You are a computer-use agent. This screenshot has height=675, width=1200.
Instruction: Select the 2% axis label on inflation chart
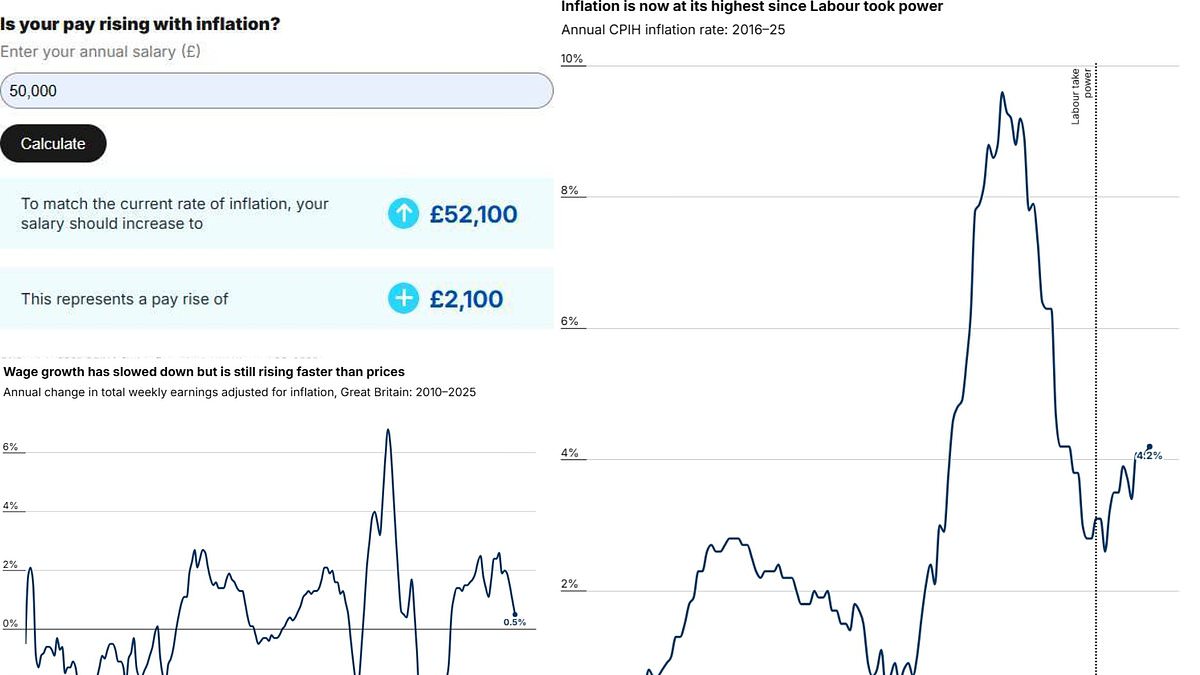571,583
